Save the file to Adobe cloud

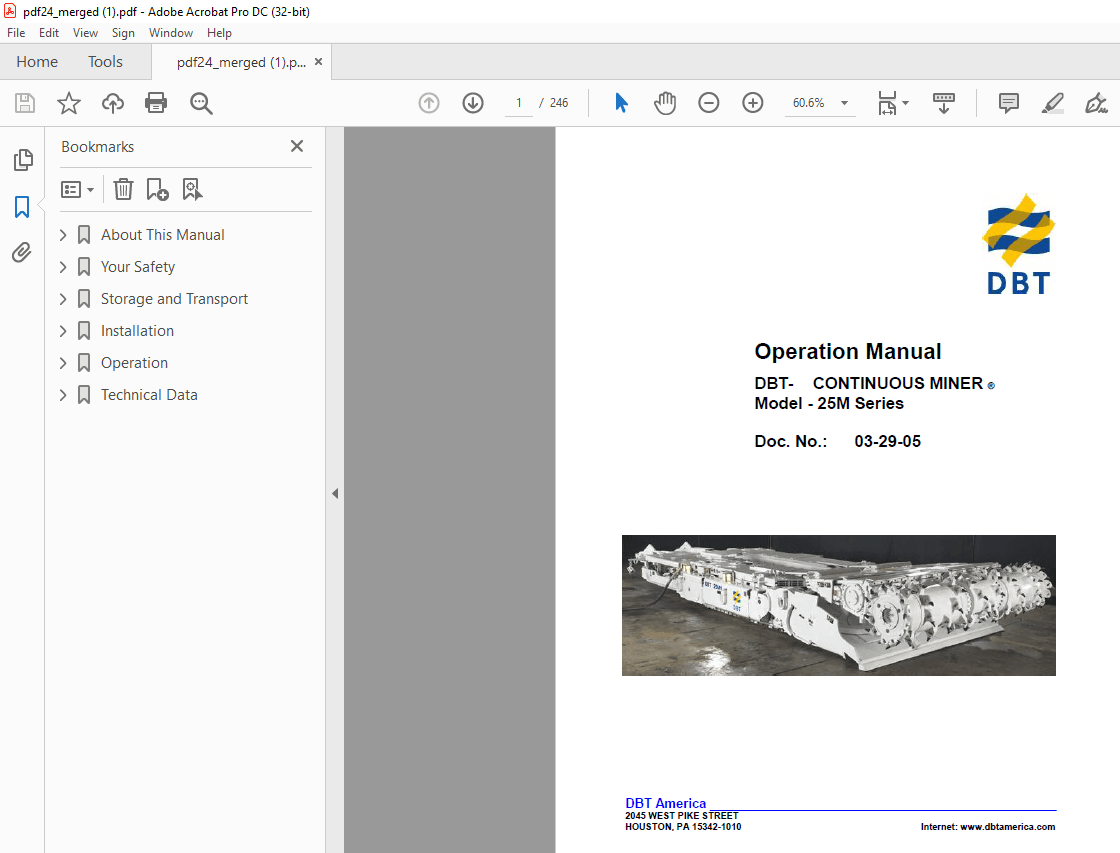(x=112, y=103)
